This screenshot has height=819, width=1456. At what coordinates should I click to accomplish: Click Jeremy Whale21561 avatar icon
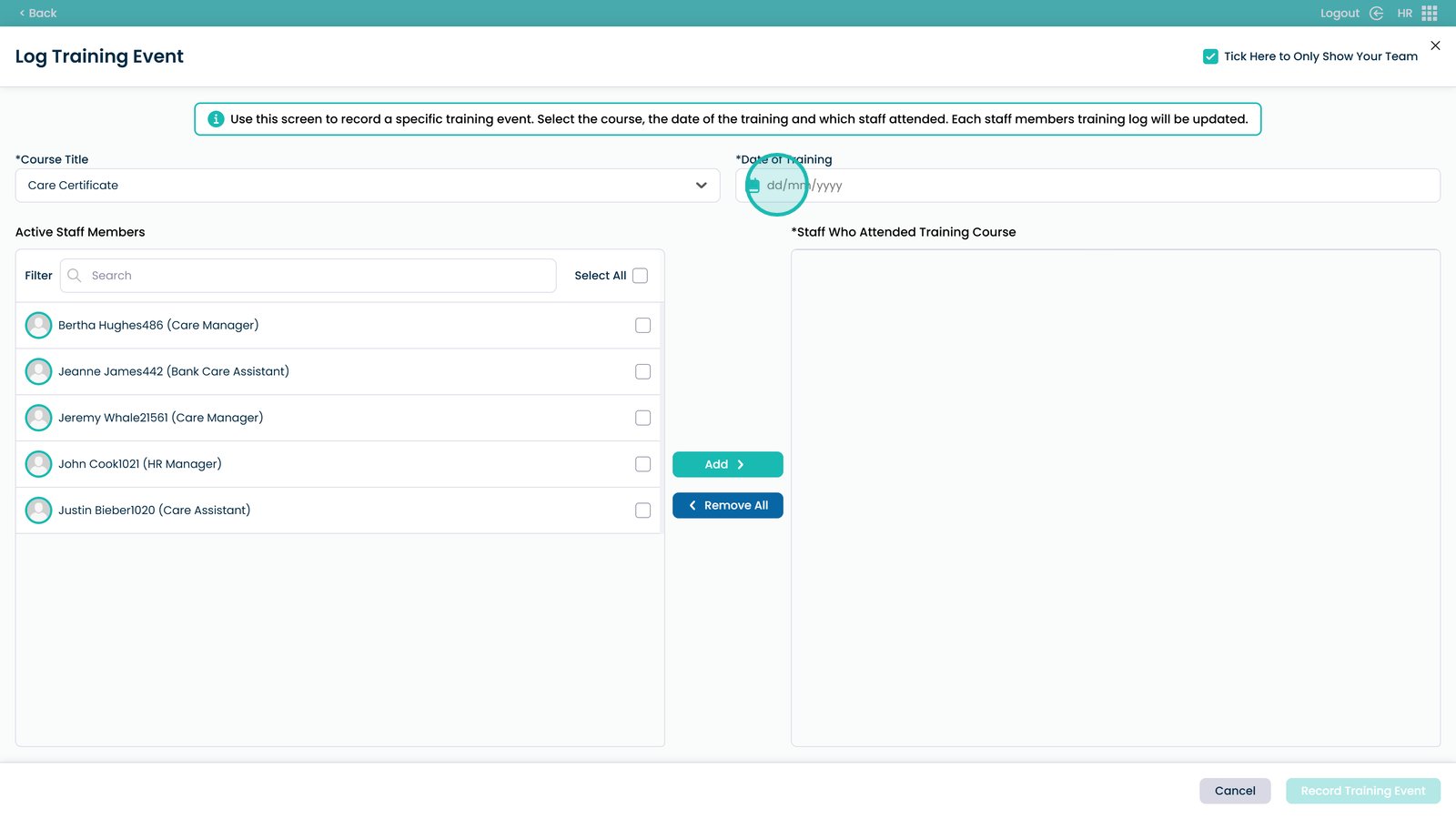coord(38,418)
